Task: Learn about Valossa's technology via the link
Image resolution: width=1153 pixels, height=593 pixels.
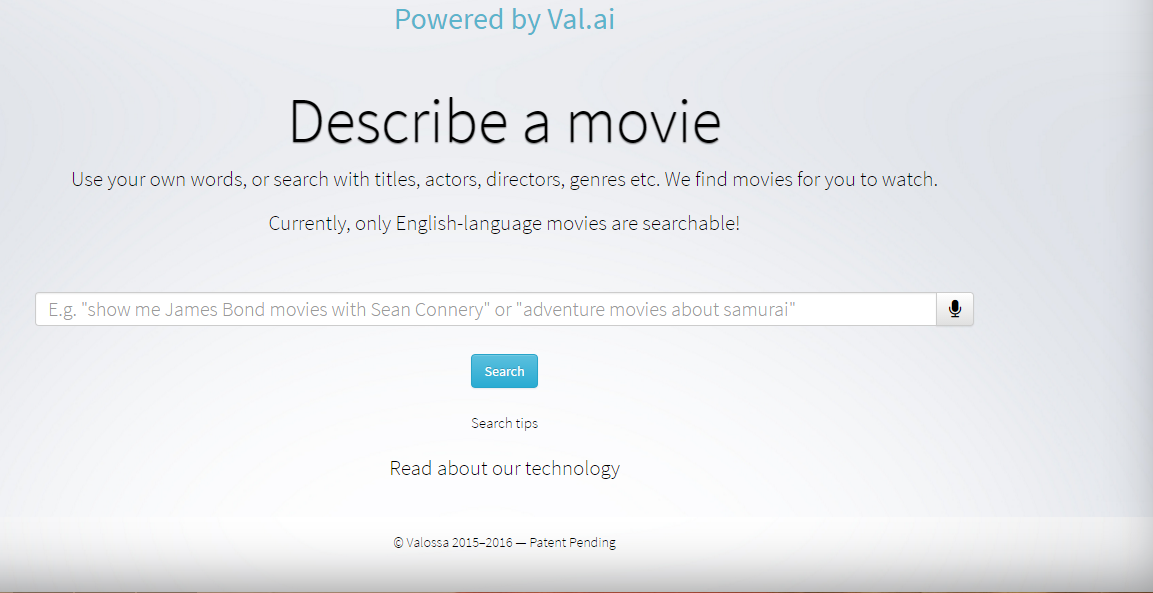Action: 504,467
